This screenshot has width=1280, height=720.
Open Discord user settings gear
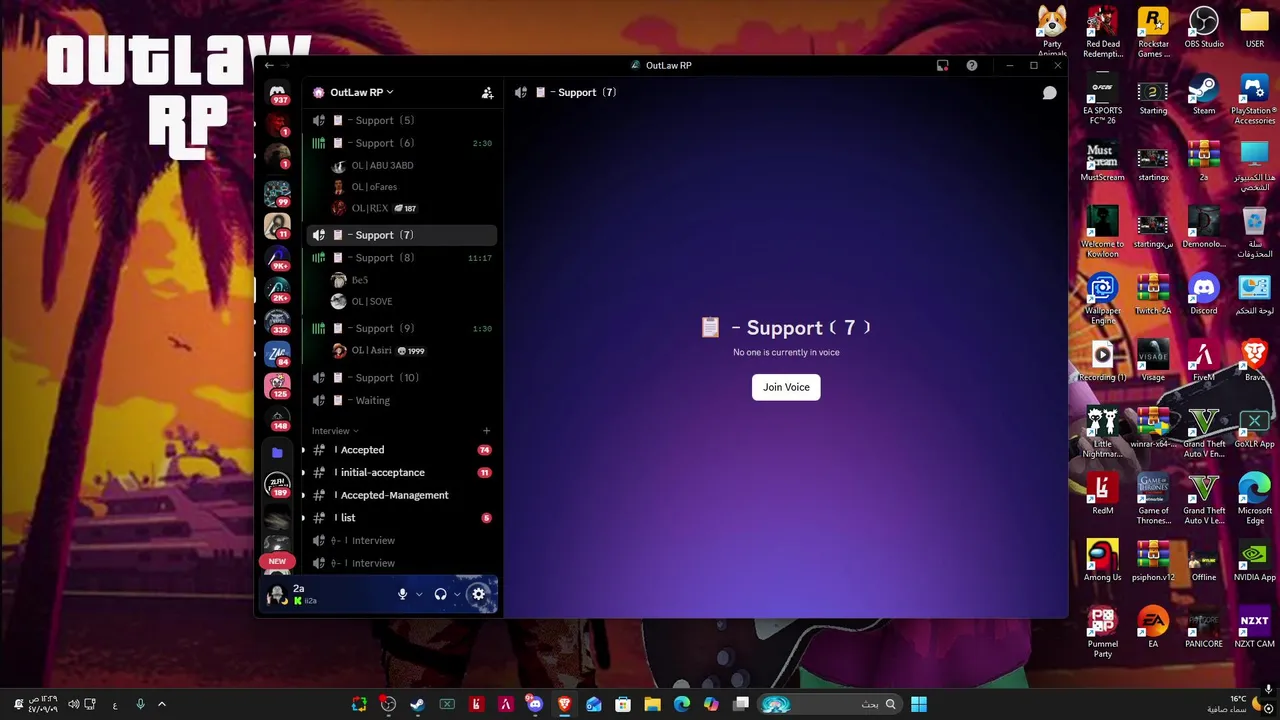pos(478,594)
